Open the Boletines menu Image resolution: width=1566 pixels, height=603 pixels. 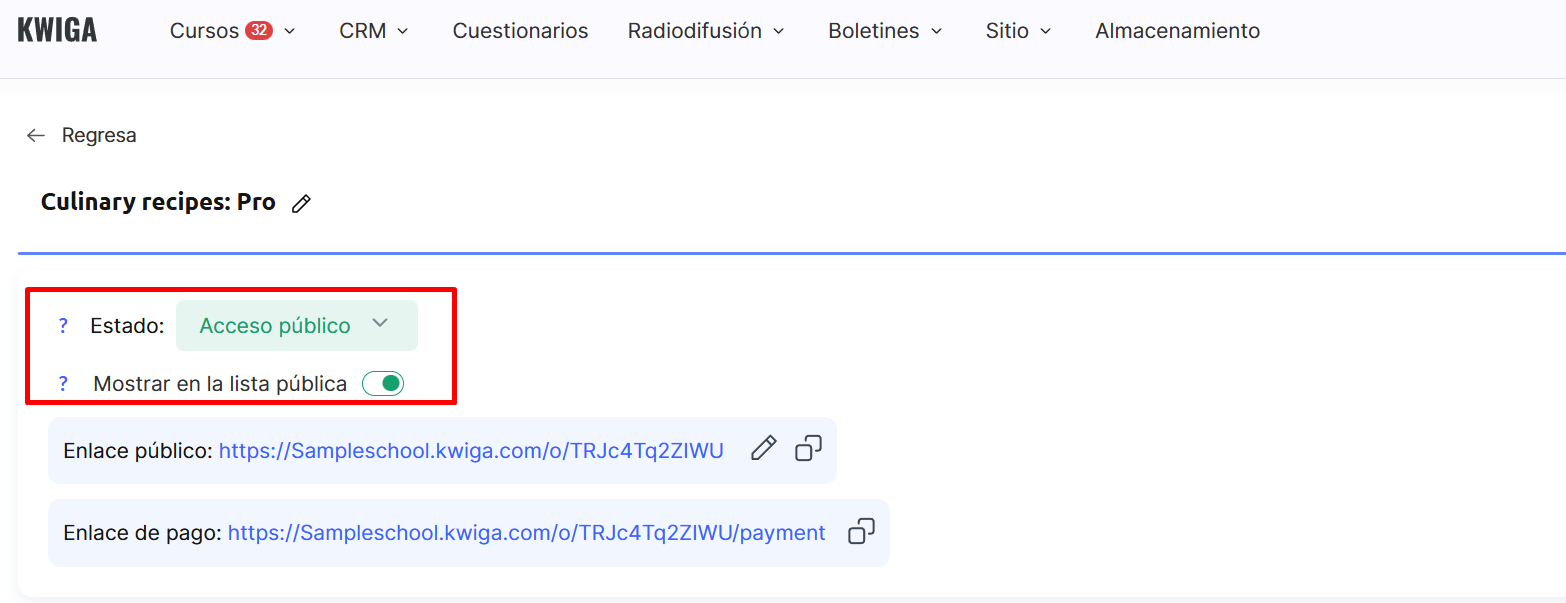885,31
